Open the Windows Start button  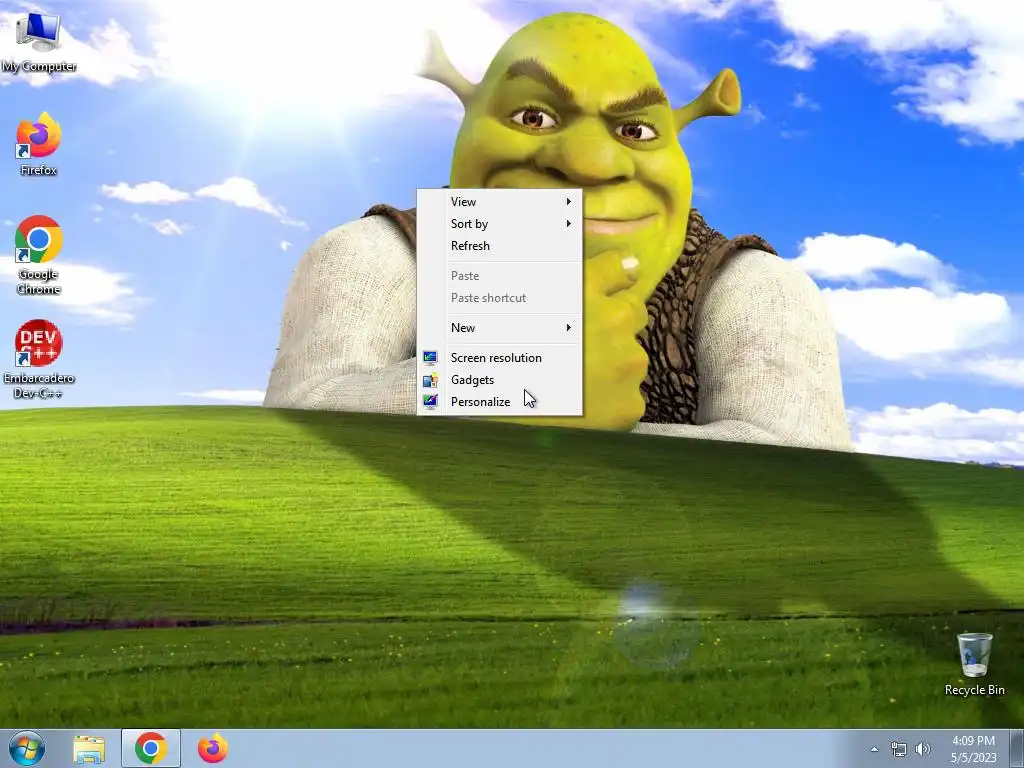click(27, 748)
